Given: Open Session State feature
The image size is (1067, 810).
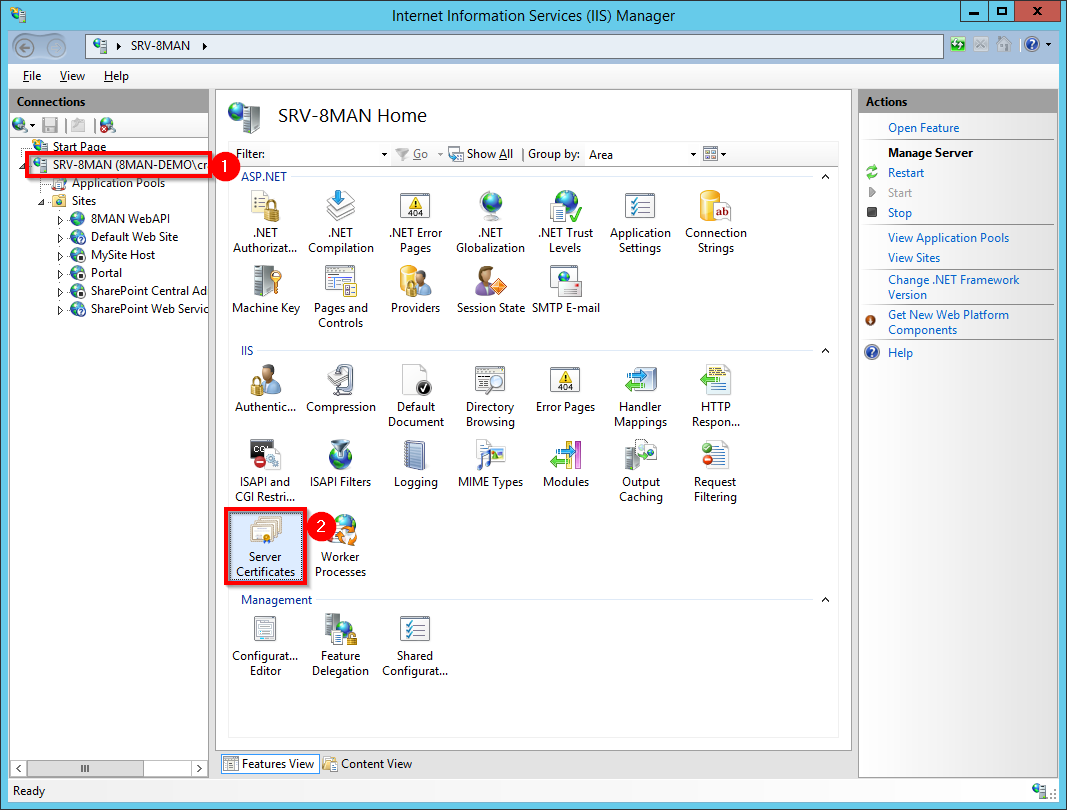Looking at the screenshot, I should pyautogui.click(x=491, y=290).
